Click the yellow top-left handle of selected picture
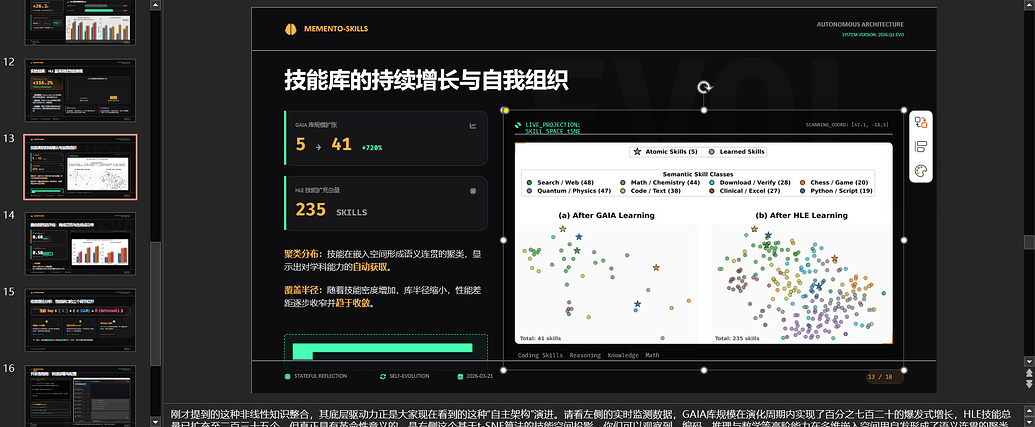The height and width of the screenshot is (427, 1035). (505, 110)
